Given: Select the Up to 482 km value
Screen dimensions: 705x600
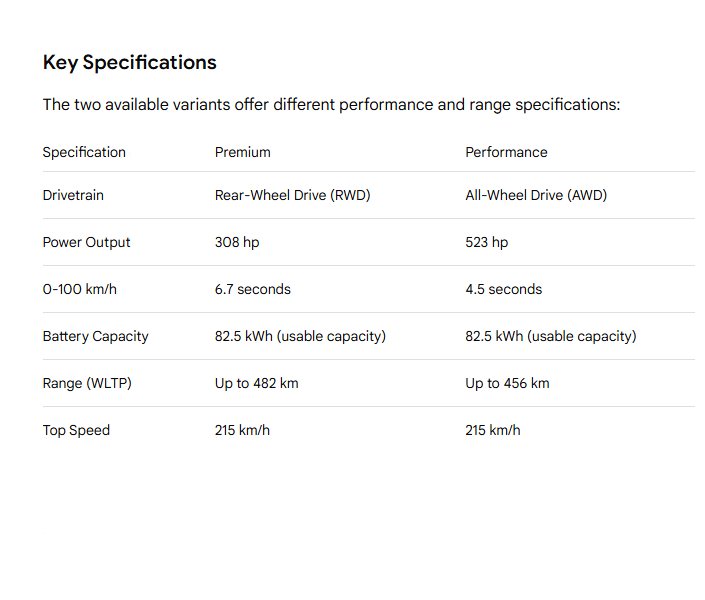Looking at the screenshot, I should 256,383.
